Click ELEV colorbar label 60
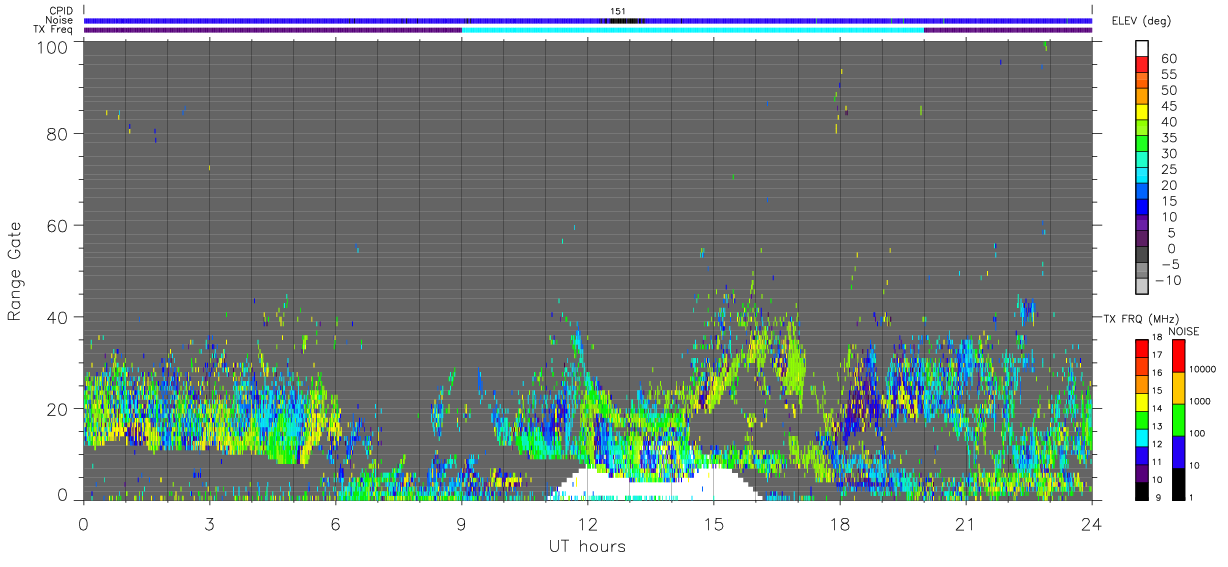1228x567 pixels. [x=1168, y=59]
